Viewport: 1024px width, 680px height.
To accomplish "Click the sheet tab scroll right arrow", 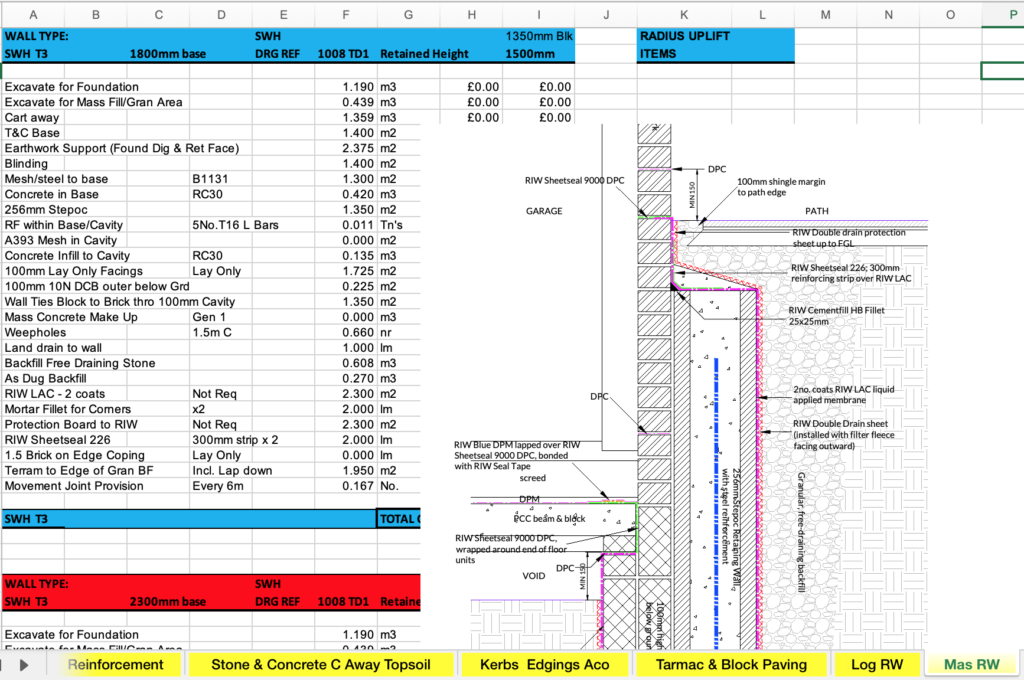I will click(24, 665).
